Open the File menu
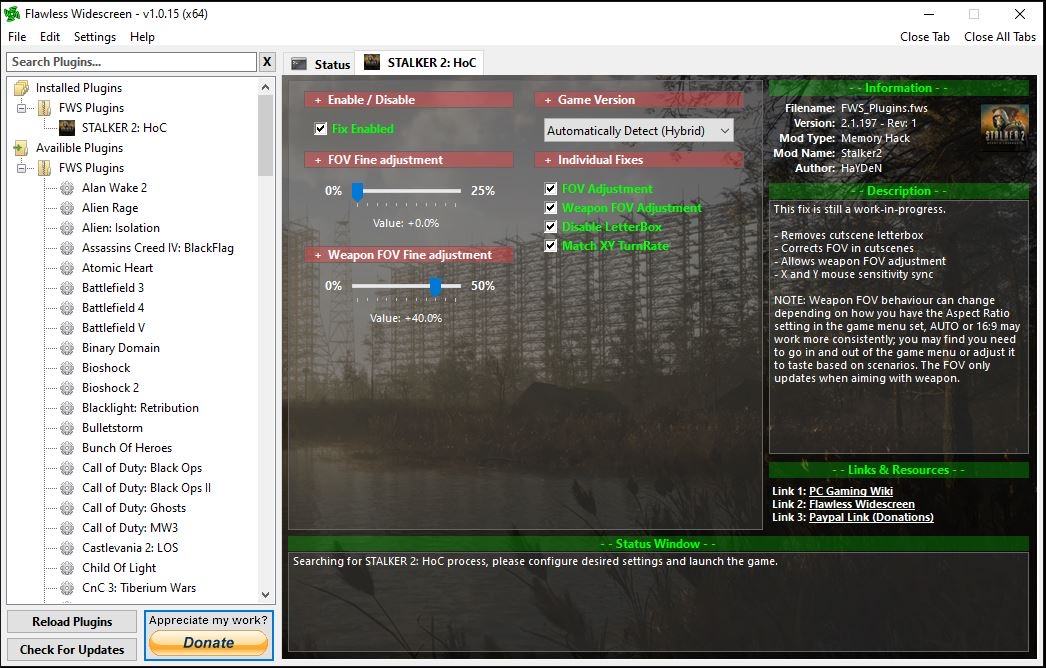Image resolution: width=1046 pixels, height=668 pixels. (x=17, y=37)
